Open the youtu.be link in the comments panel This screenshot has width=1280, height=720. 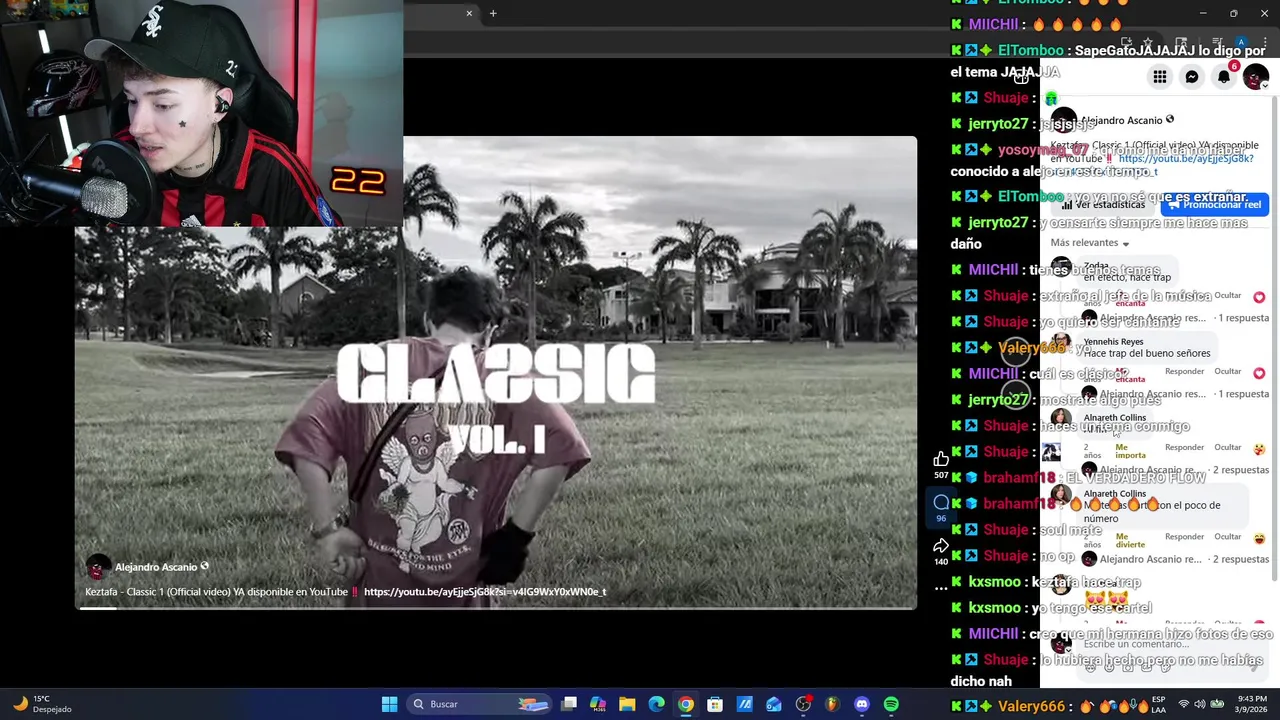click(1186, 158)
